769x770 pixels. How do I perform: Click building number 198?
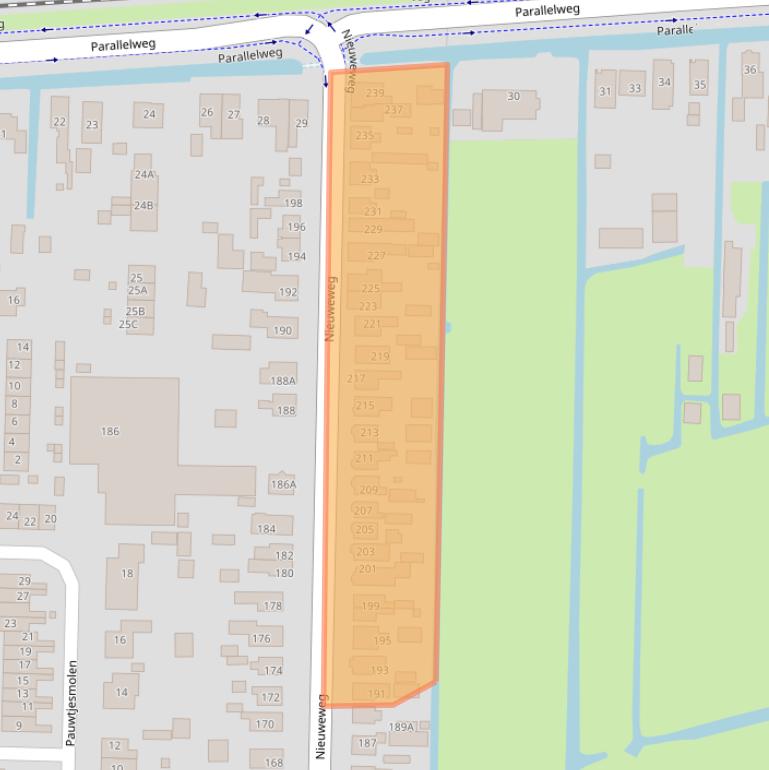(x=293, y=203)
